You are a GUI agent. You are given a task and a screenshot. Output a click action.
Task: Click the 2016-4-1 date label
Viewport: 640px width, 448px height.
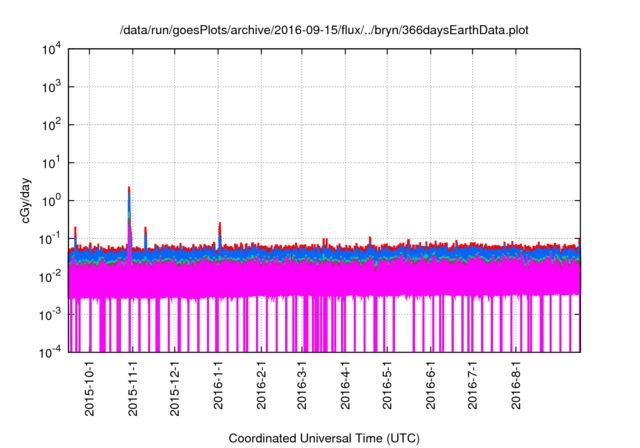click(345, 385)
